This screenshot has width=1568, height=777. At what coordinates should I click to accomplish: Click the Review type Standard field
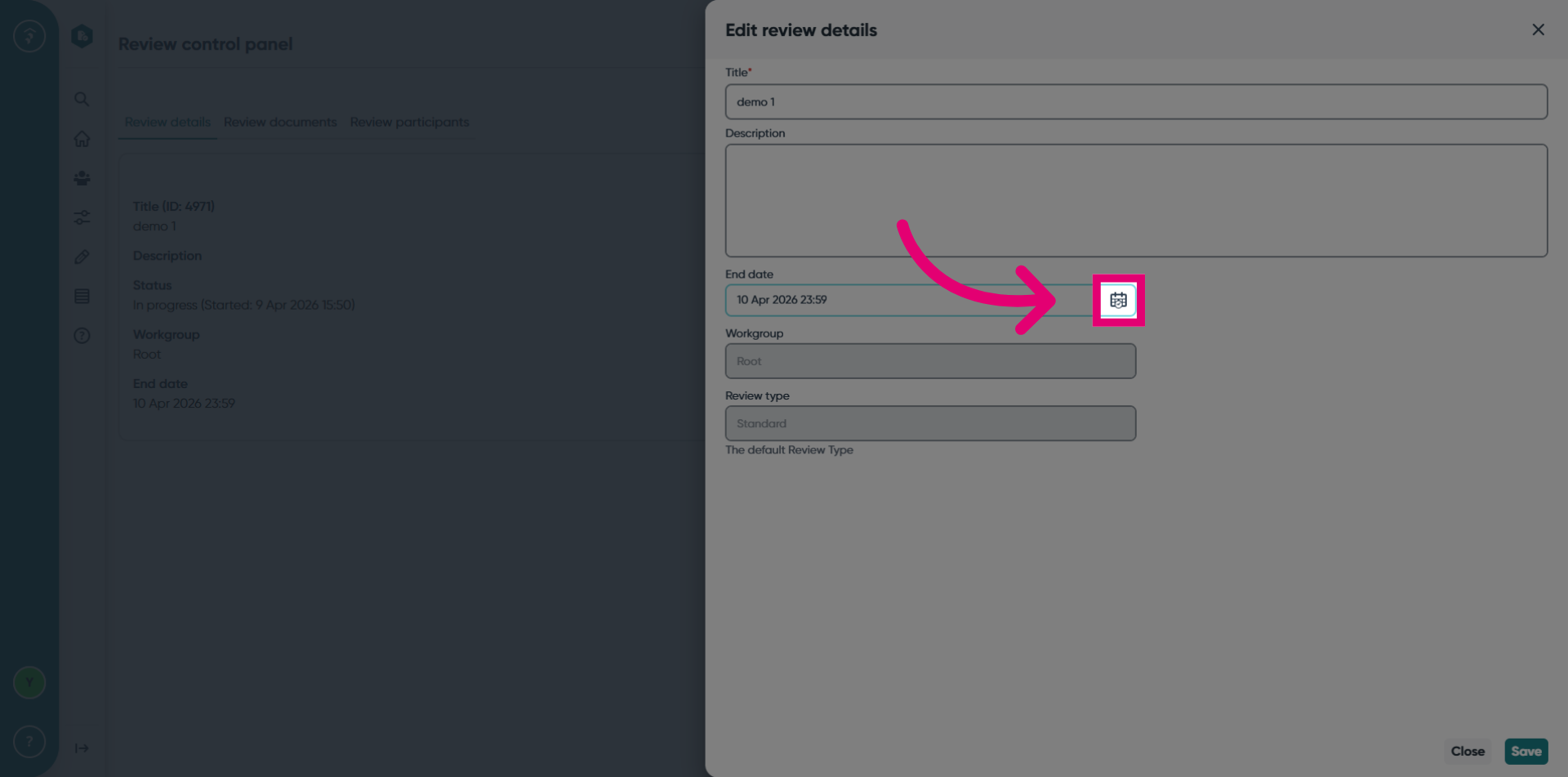(930, 423)
